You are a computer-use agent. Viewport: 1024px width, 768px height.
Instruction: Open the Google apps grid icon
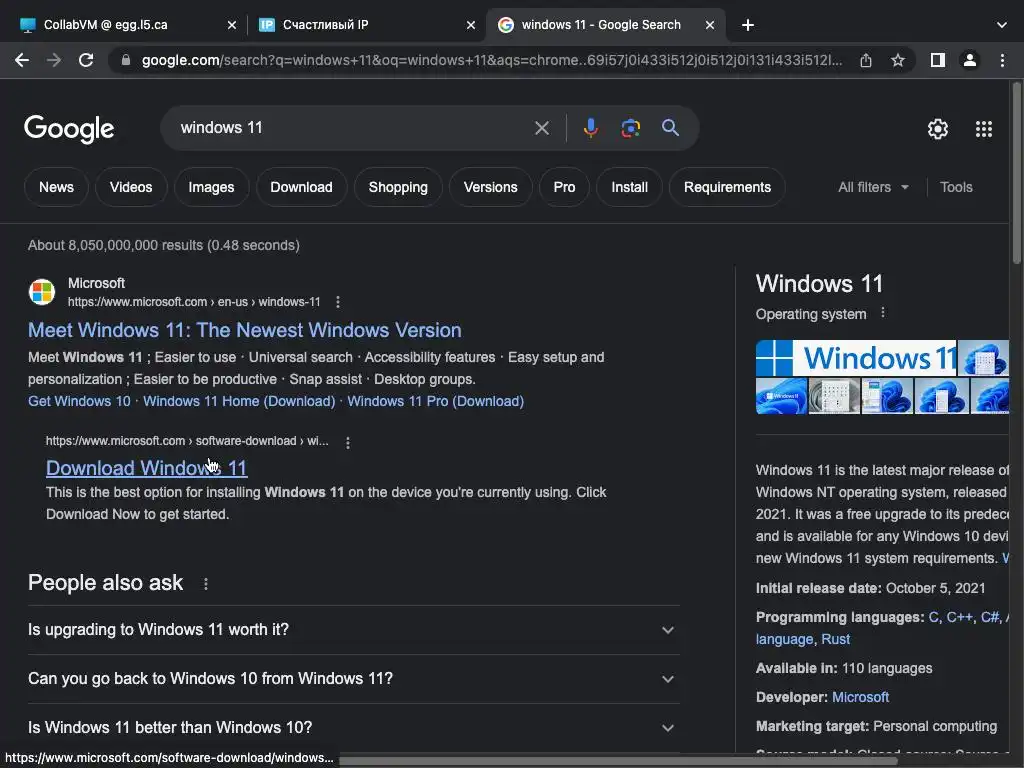[984, 129]
